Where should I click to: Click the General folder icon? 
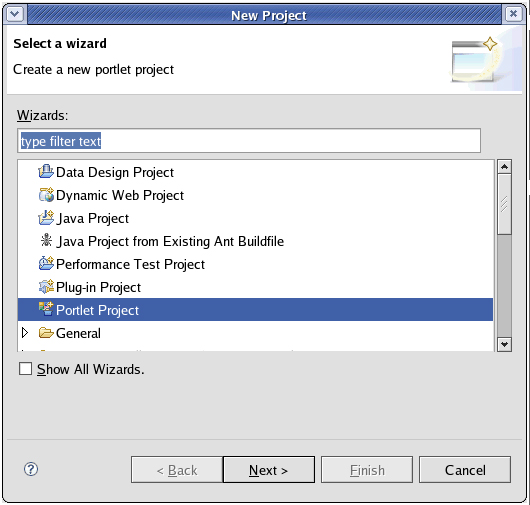click(46, 333)
